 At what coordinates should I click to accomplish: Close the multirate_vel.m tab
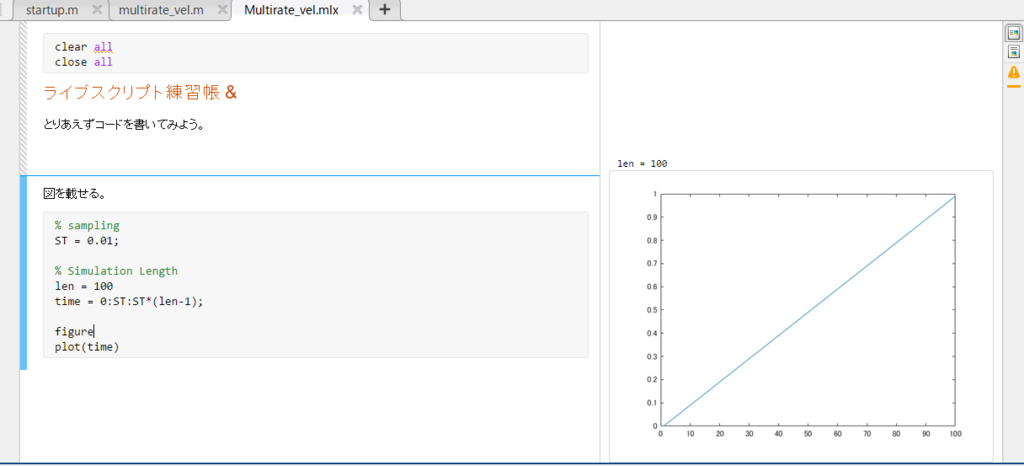pyautogui.click(x=222, y=10)
